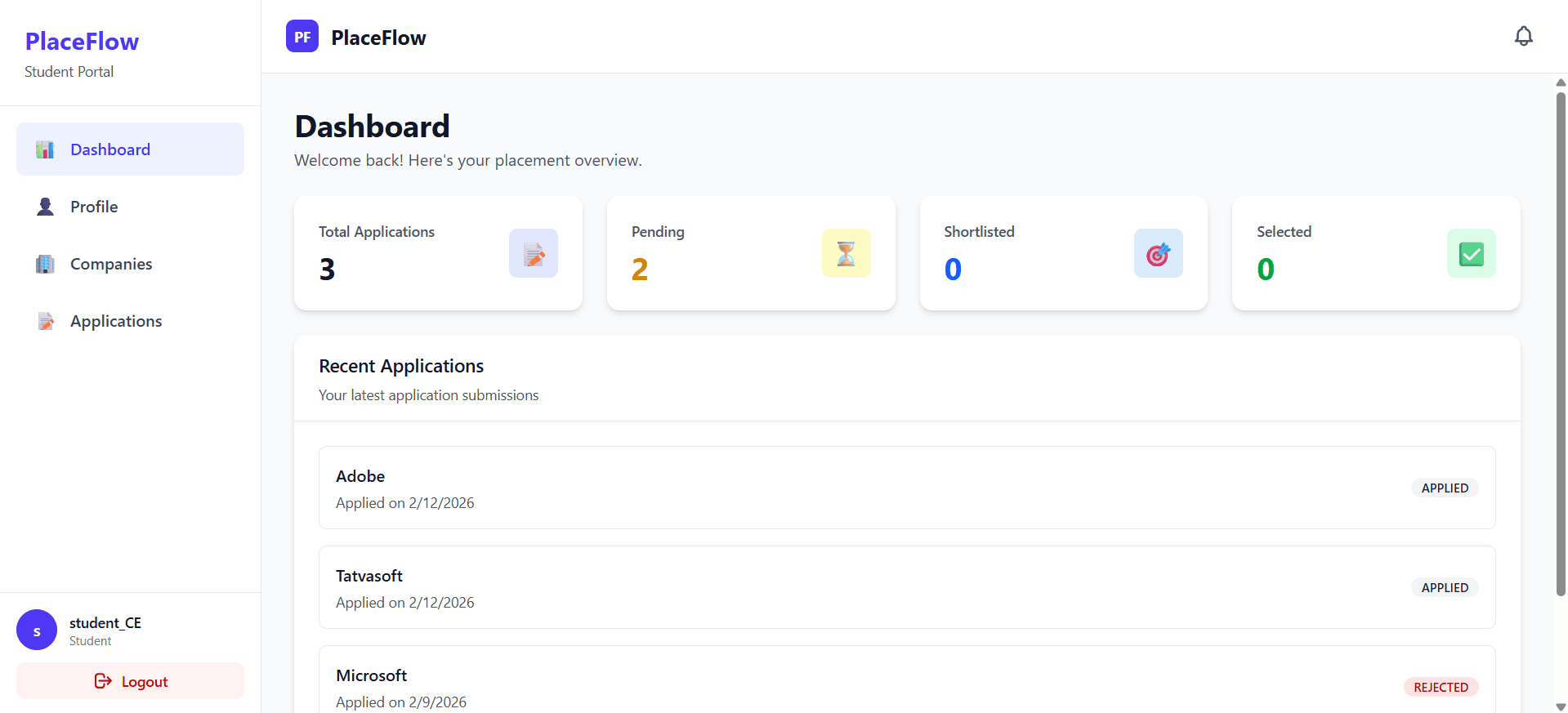Click the Student Portal subtitle

[69, 72]
